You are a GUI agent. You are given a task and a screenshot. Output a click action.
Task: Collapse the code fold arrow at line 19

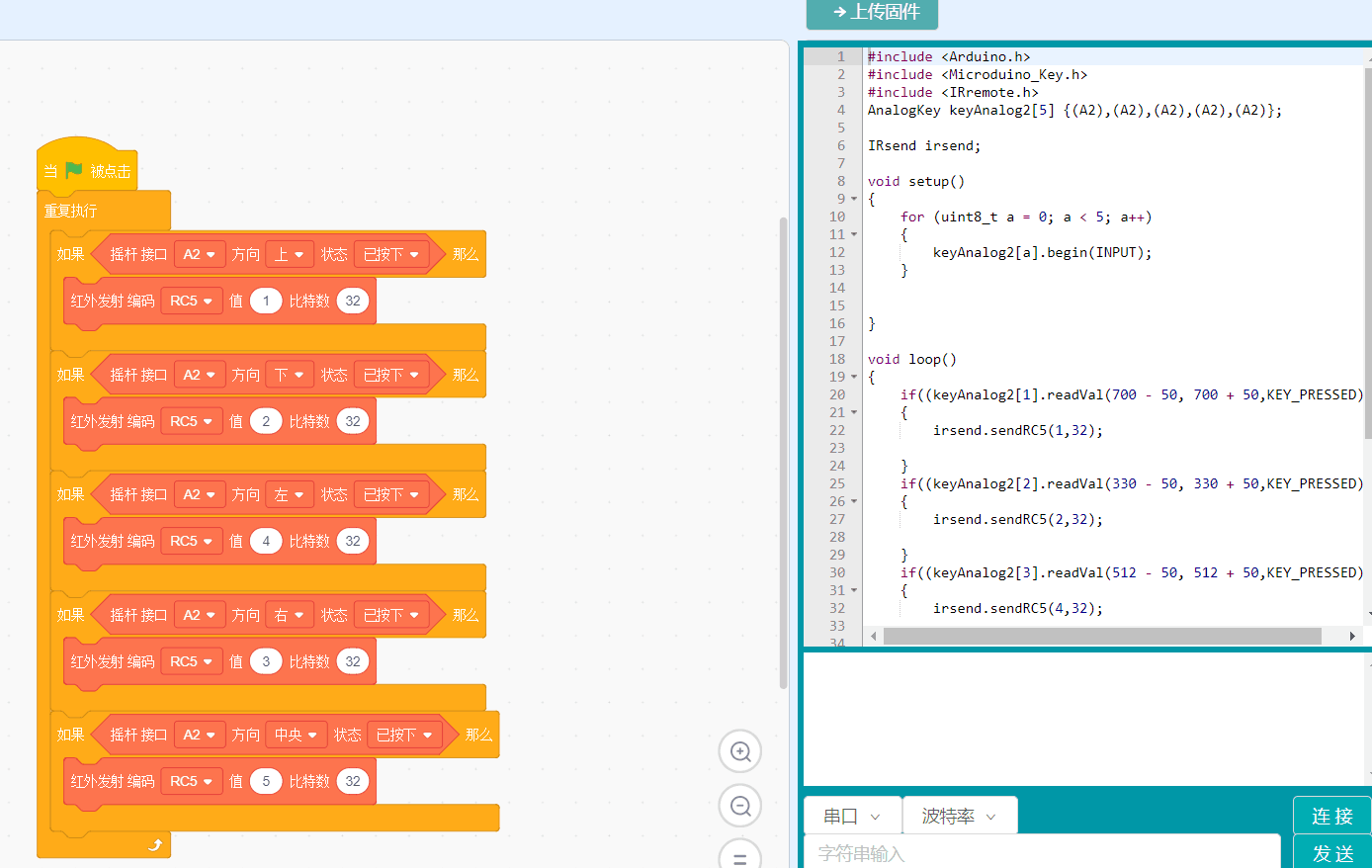click(x=854, y=377)
